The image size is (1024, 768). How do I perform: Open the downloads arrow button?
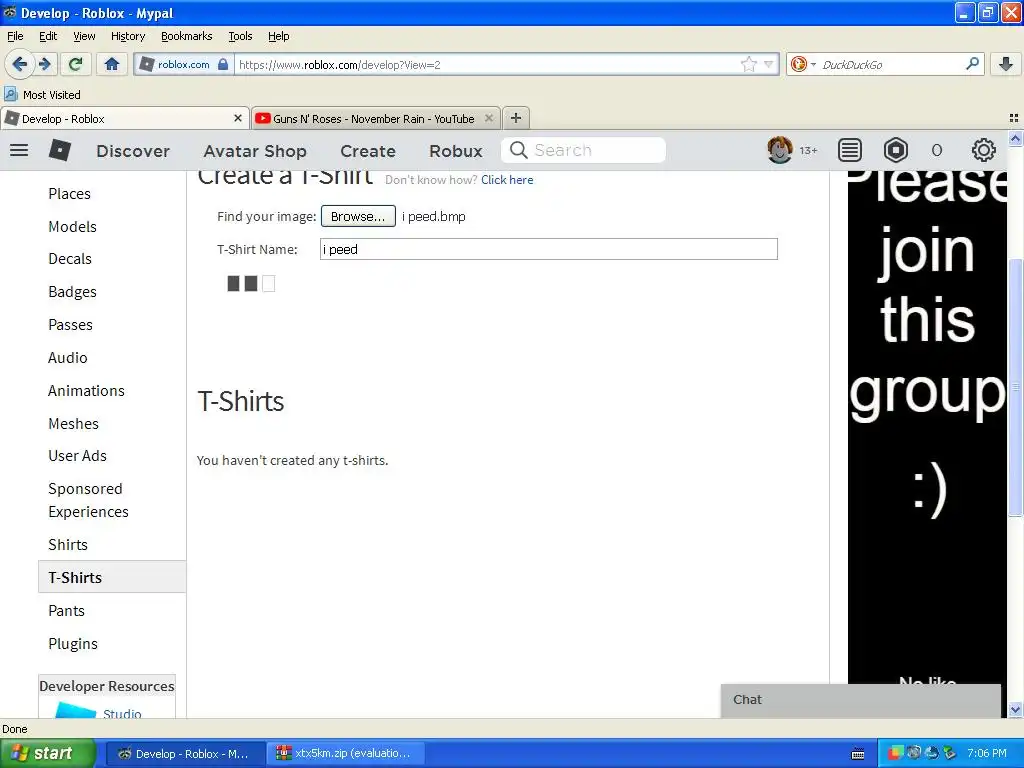tap(1006, 64)
